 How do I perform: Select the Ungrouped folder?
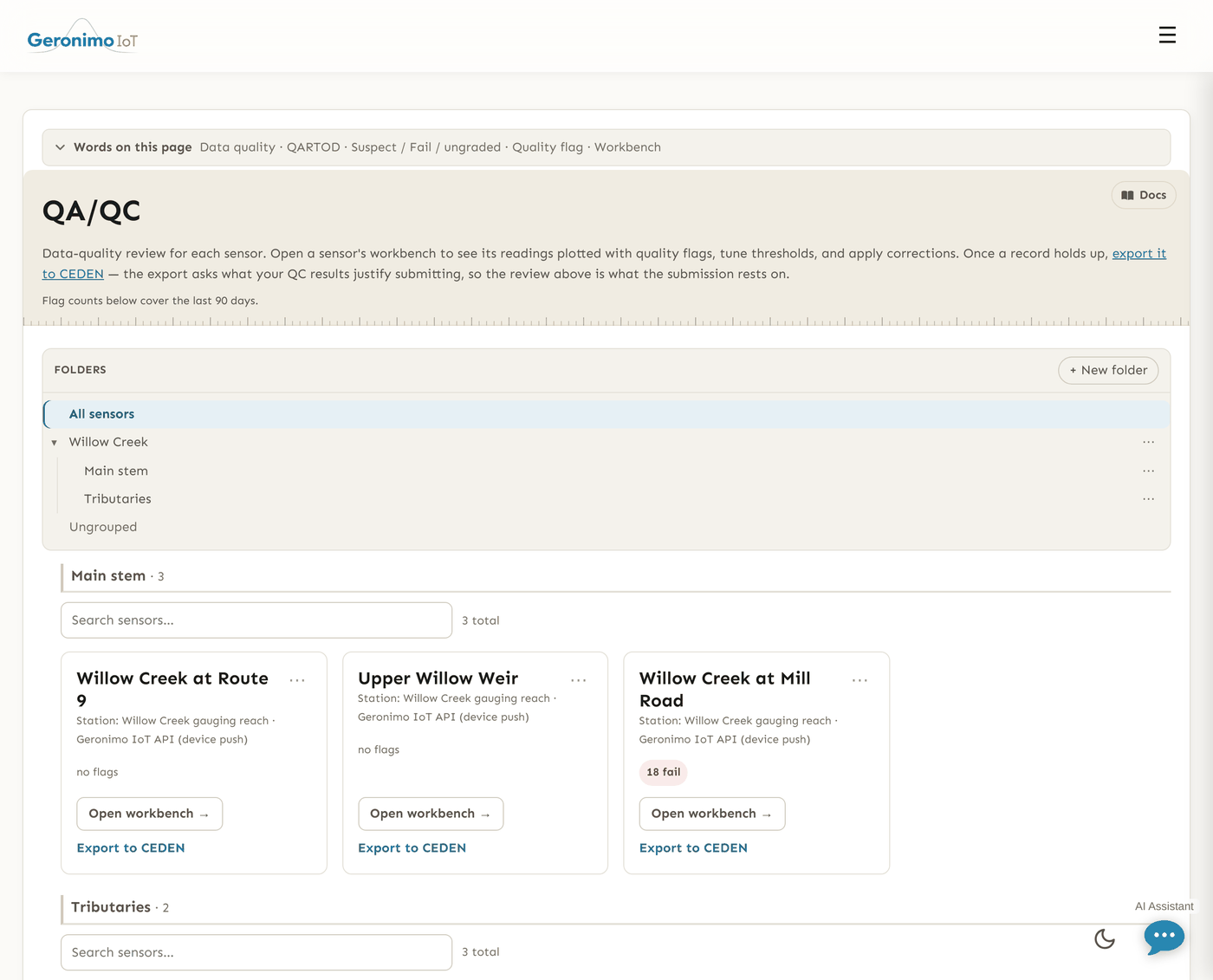(103, 527)
